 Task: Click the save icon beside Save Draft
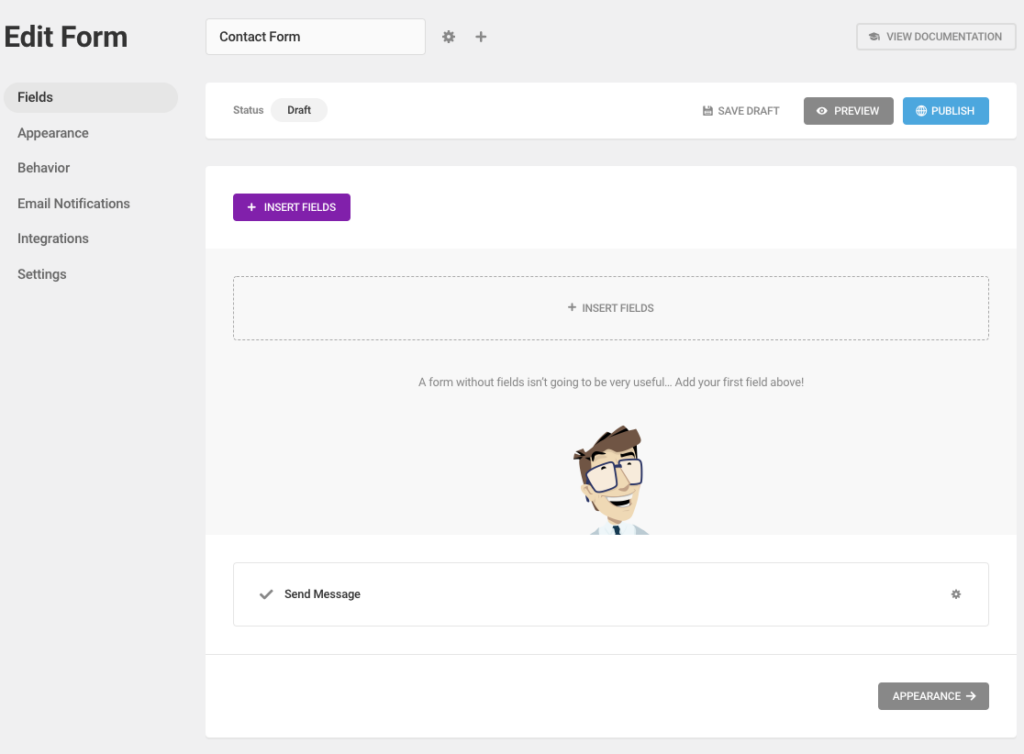pos(706,110)
